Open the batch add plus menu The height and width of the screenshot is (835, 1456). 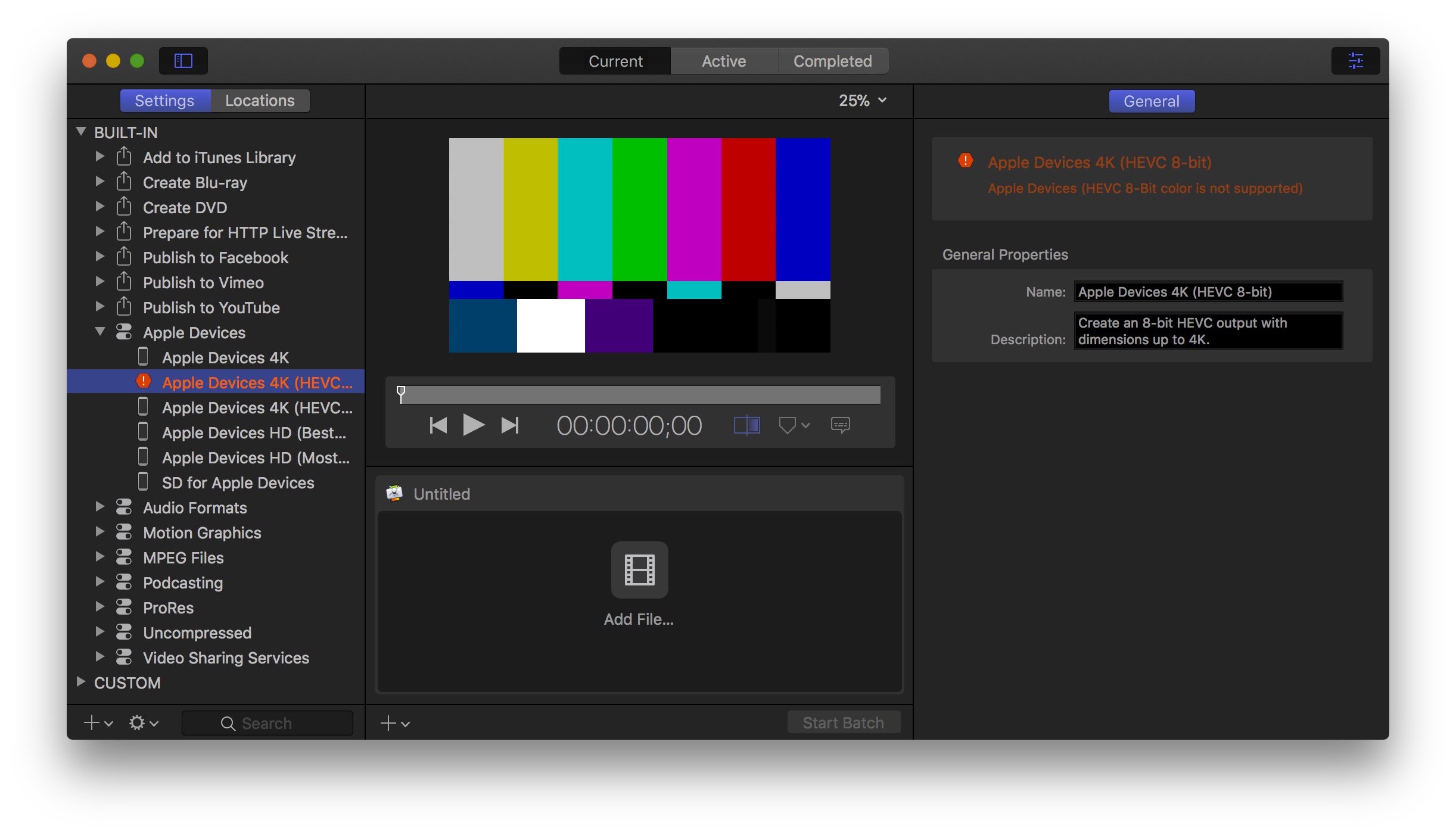coord(395,723)
